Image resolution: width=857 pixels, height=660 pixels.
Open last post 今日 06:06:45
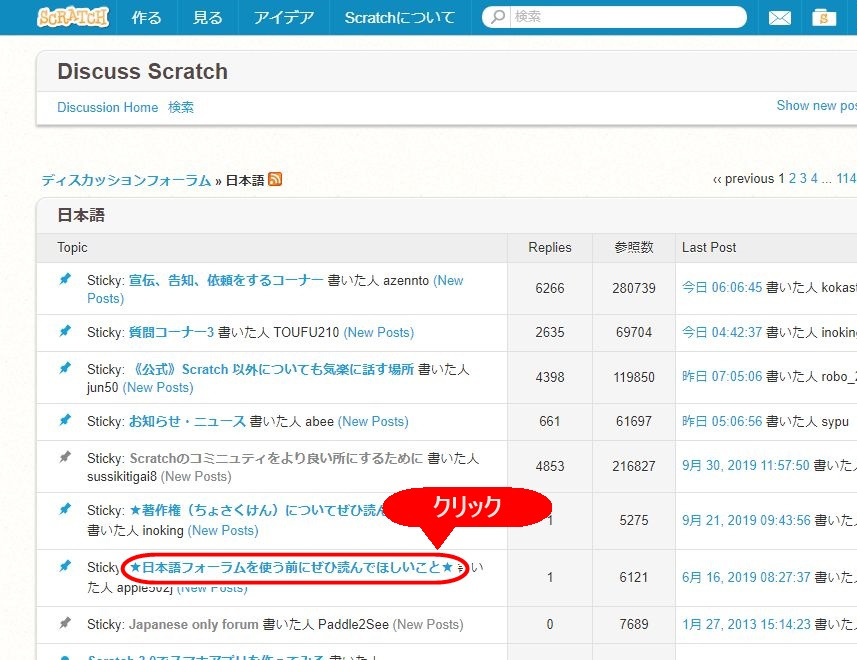tap(721, 287)
